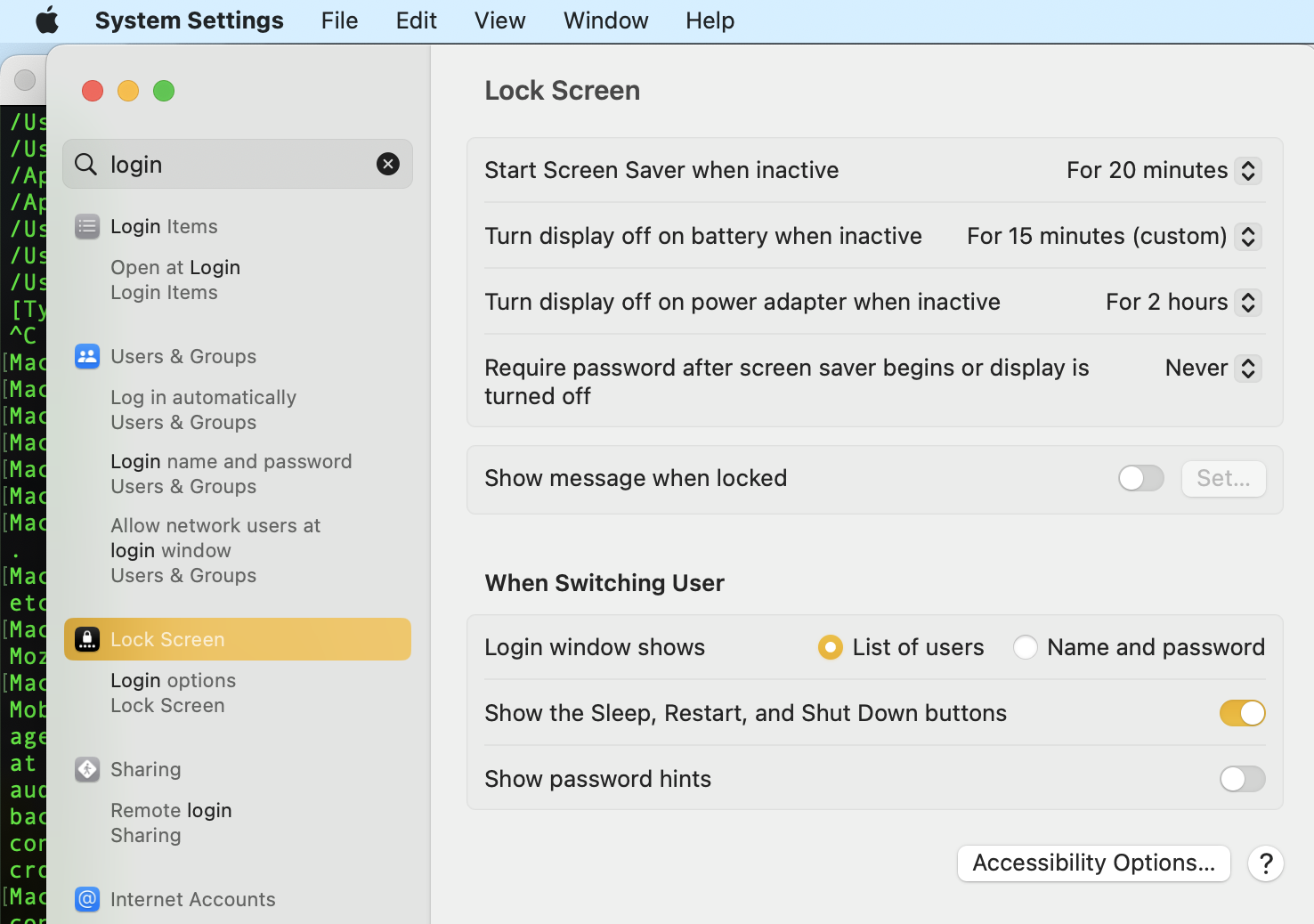Enable Show message when locked toggle
The height and width of the screenshot is (924, 1314).
(x=1141, y=478)
